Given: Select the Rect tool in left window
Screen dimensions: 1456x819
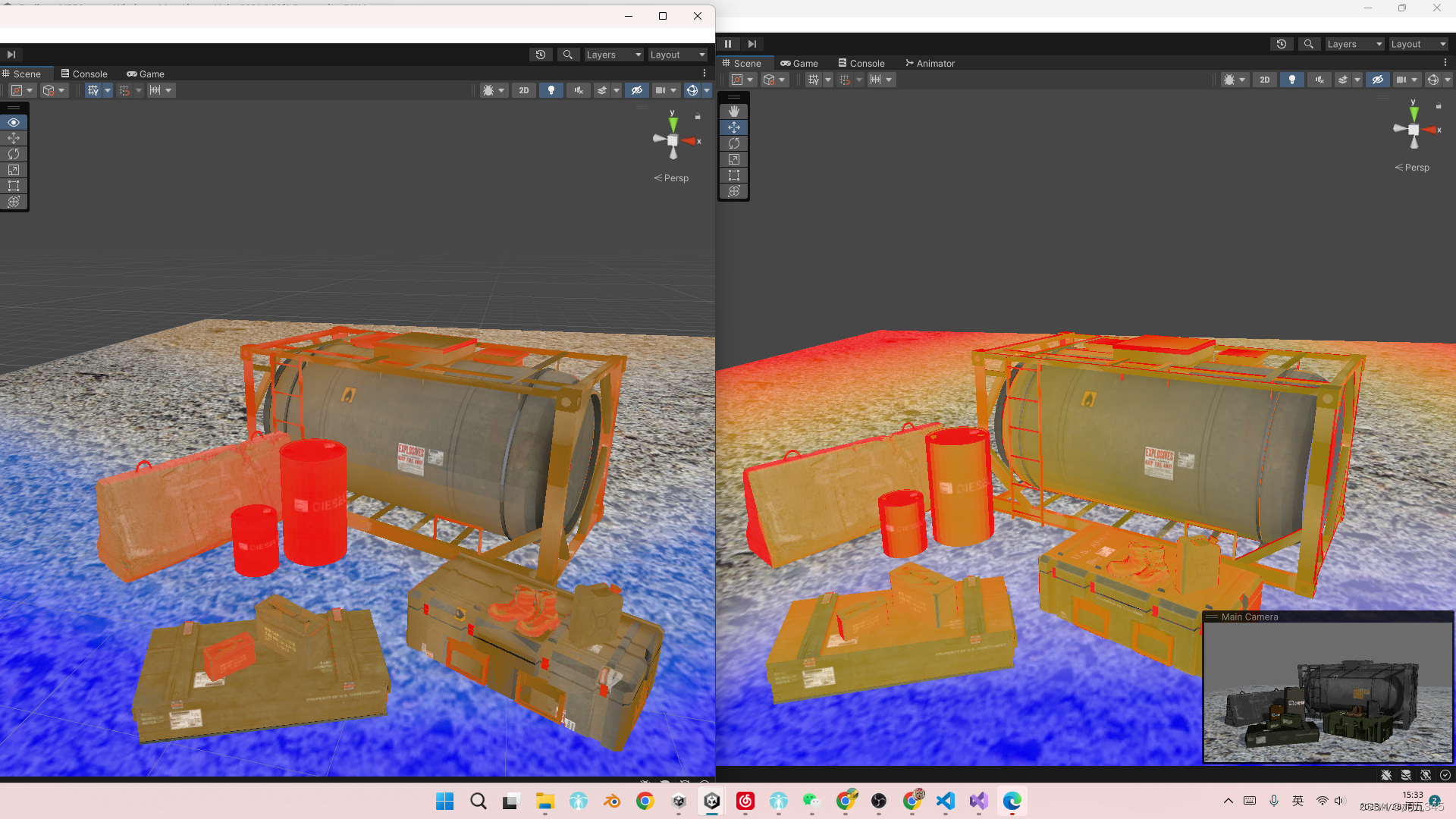Looking at the screenshot, I should tap(14, 186).
